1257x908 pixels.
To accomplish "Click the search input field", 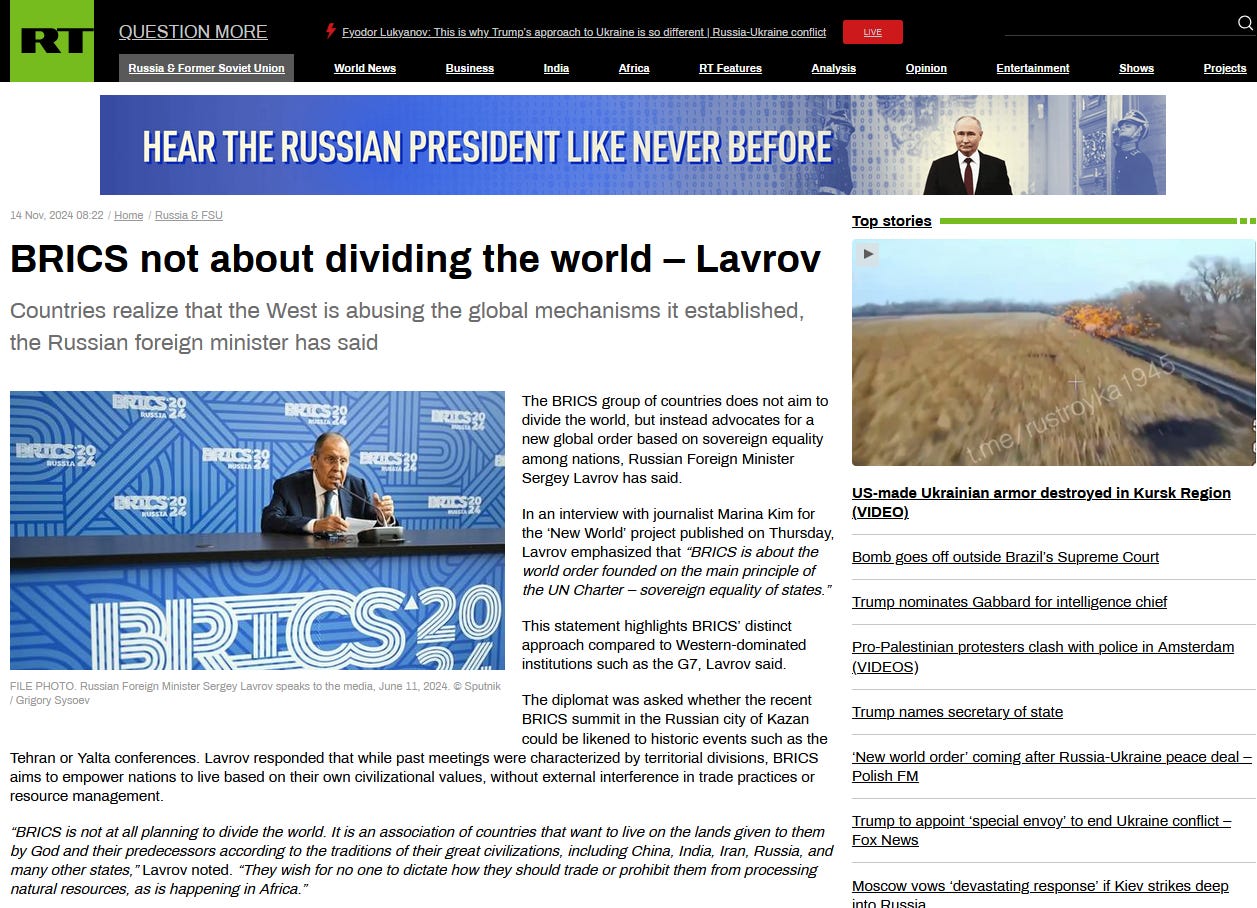I will pyautogui.click(x=1119, y=24).
